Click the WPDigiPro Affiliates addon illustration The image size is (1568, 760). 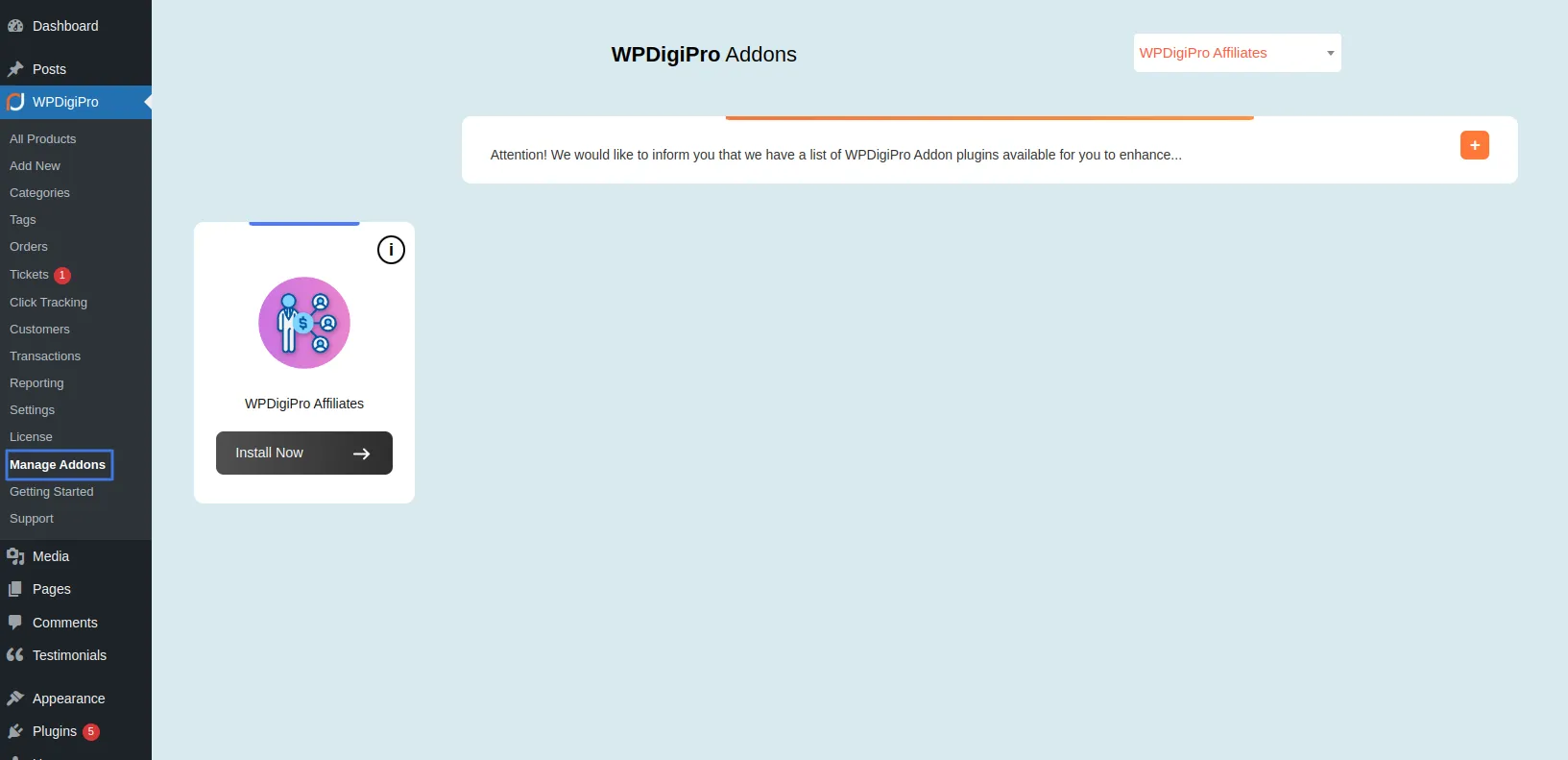point(304,323)
